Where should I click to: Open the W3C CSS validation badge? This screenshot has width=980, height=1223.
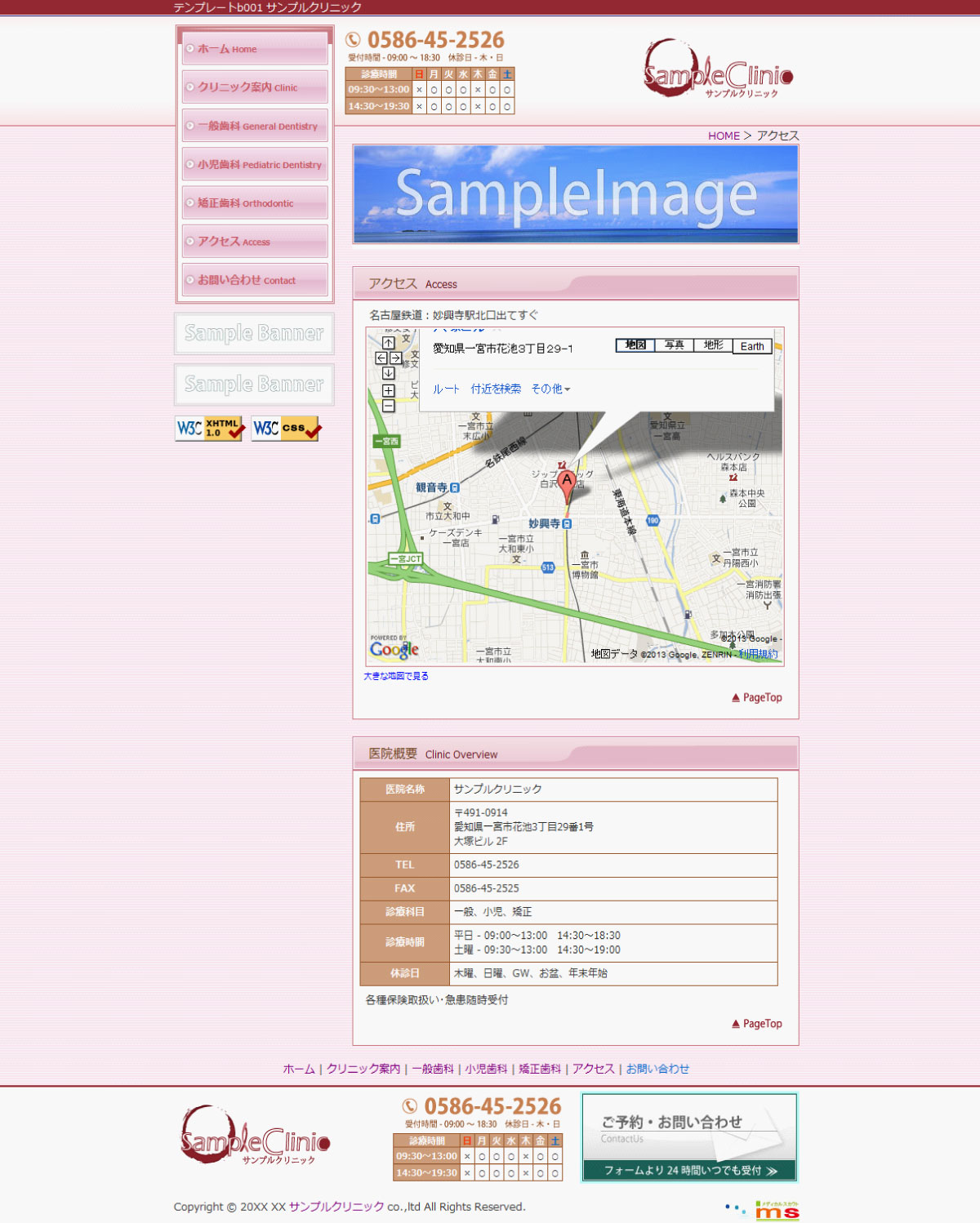tap(286, 429)
